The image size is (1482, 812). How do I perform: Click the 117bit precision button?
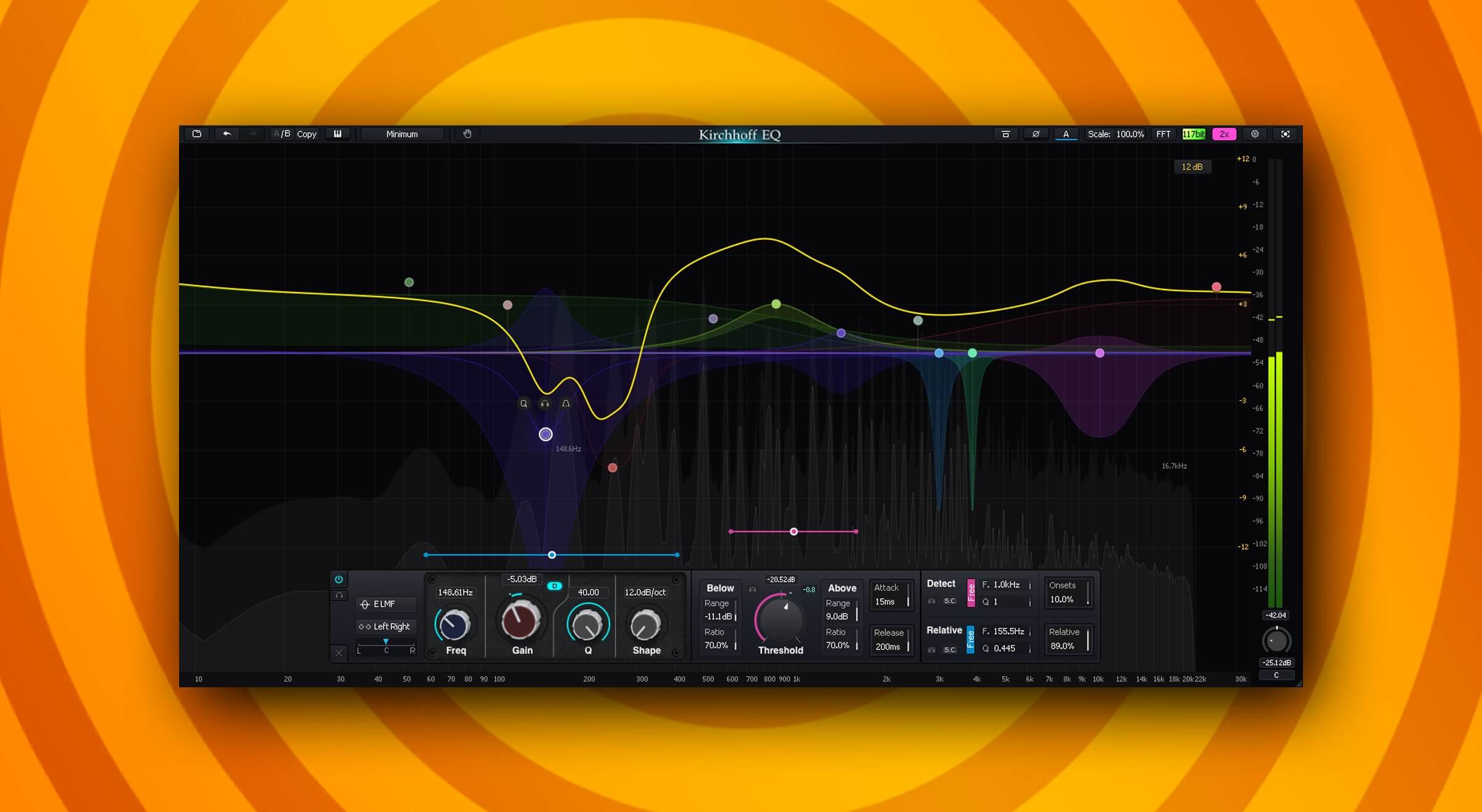tap(1194, 134)
